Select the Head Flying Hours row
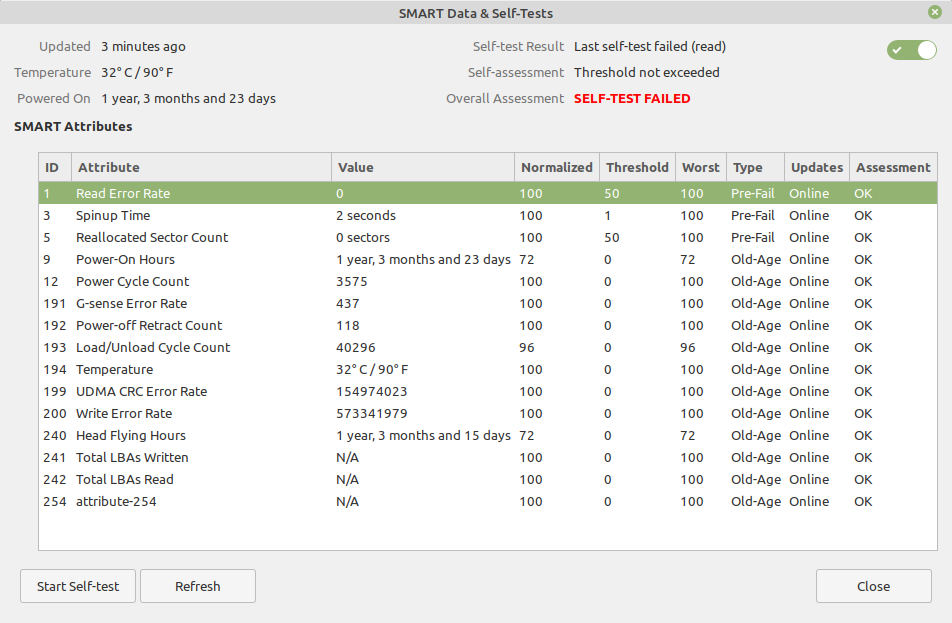 coord(488,435)
